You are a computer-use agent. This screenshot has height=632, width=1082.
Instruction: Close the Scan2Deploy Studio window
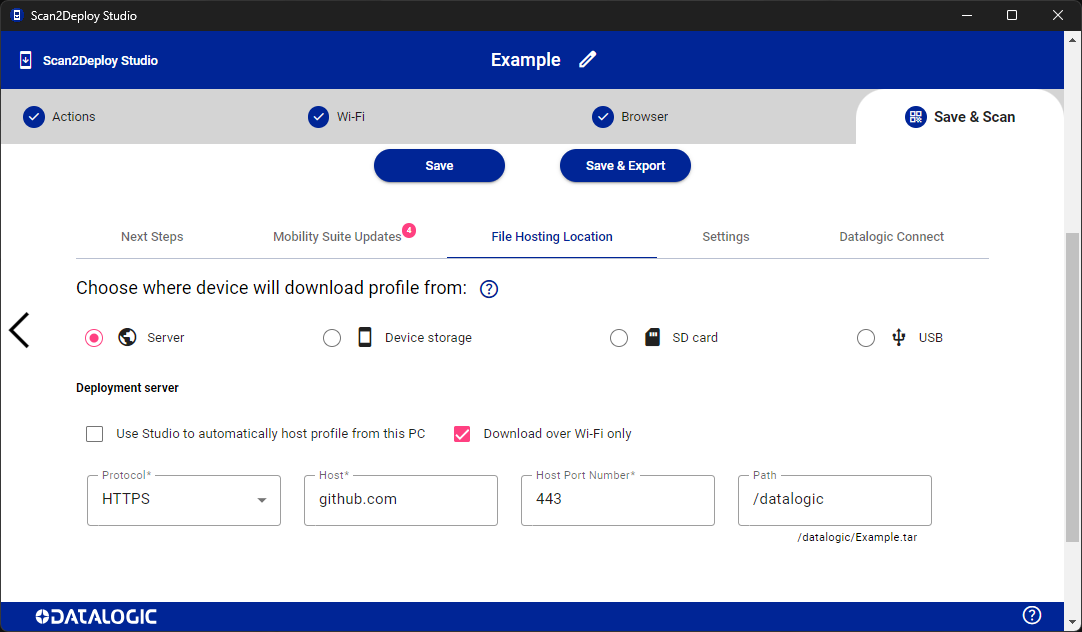coord(1057,15)
